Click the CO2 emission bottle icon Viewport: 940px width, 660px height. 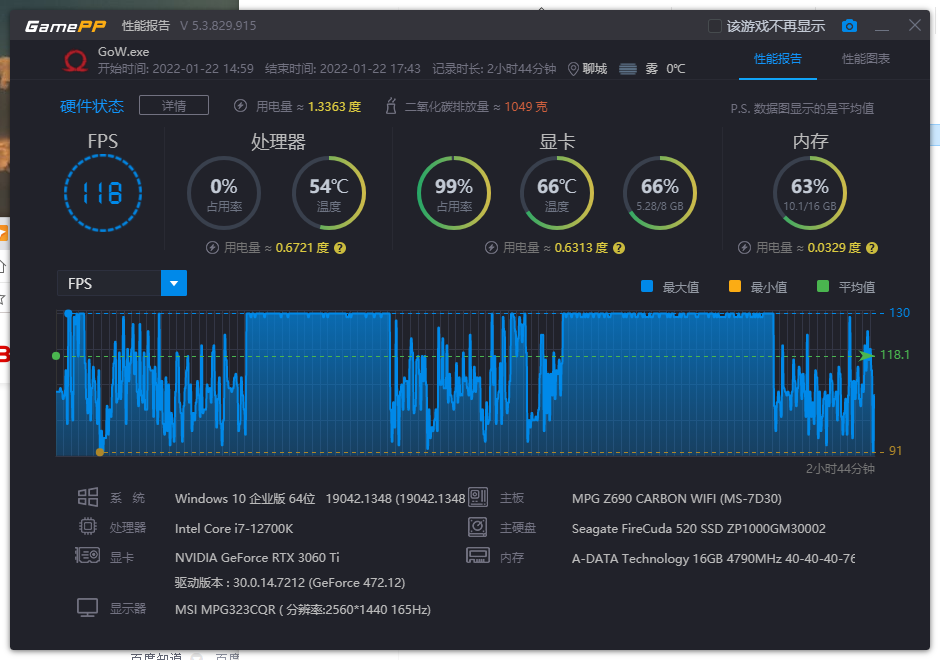391,106
